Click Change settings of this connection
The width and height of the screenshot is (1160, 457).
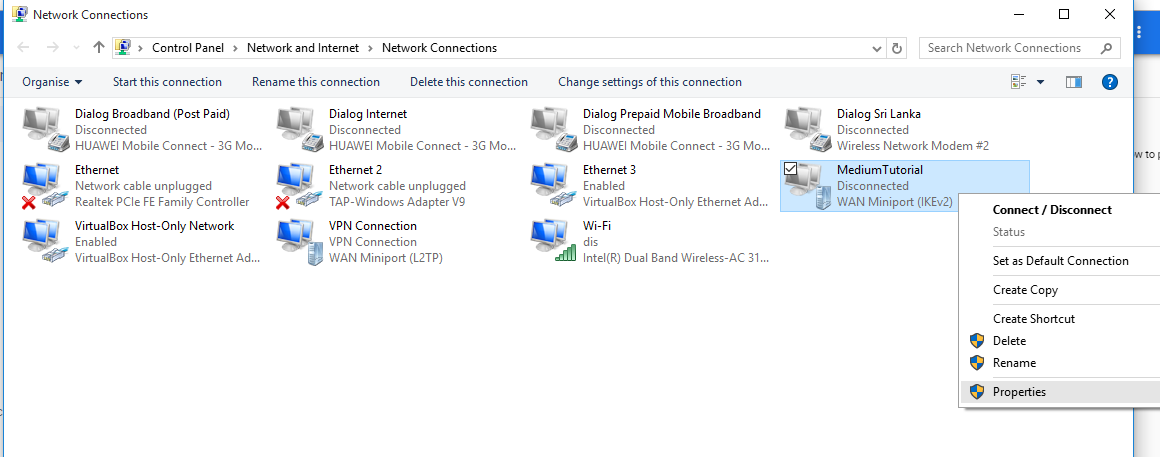(x=650, y=82)
